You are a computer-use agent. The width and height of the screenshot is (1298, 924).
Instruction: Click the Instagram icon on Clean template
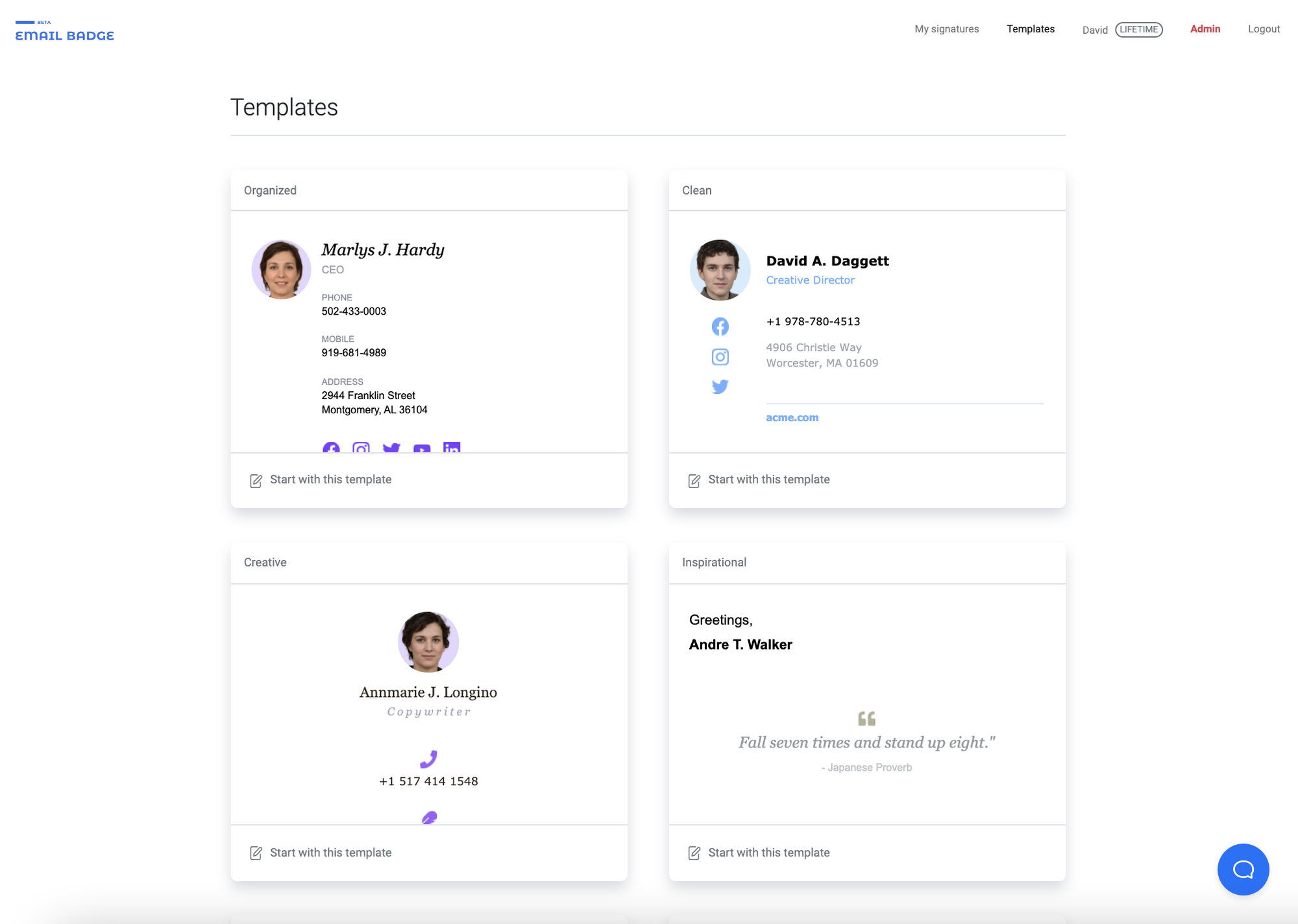point(720,356)
